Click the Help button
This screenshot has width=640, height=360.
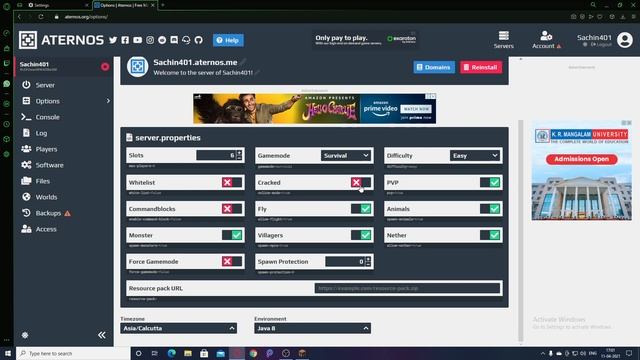point(228,40)
